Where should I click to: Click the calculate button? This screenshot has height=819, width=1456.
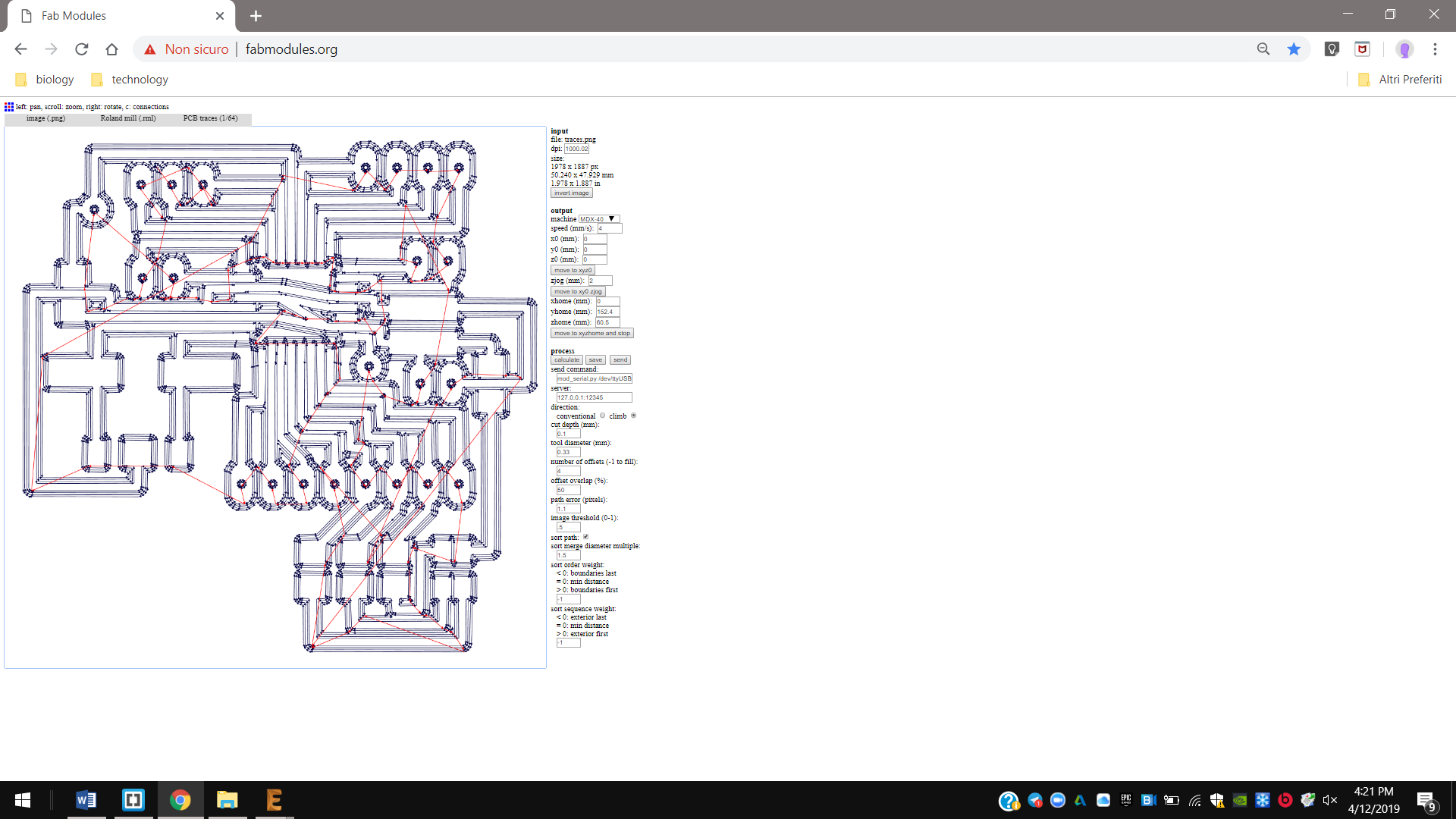566,360
